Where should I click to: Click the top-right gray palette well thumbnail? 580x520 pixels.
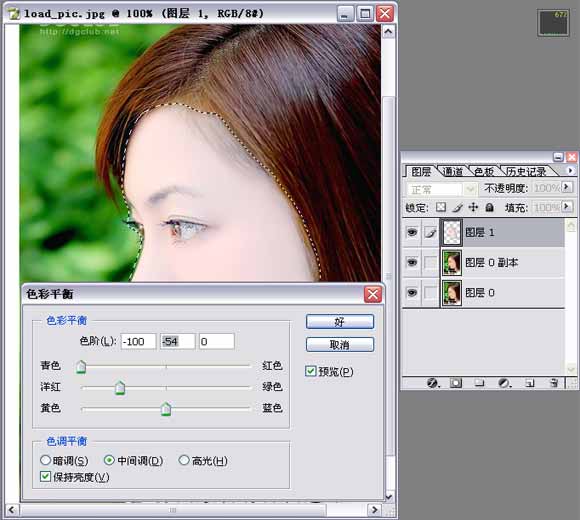[553, 23]
